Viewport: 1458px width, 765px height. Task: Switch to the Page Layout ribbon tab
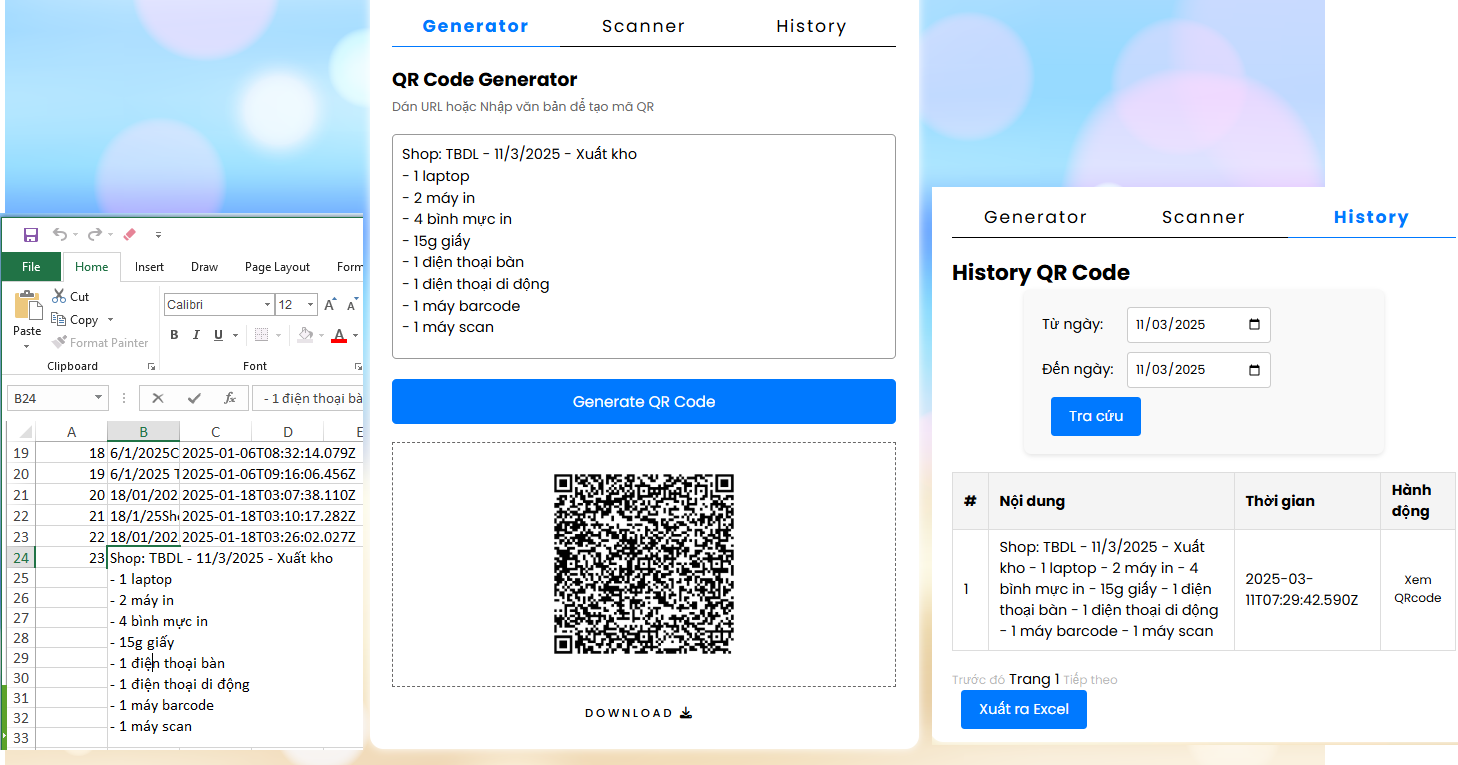[277, 267]
